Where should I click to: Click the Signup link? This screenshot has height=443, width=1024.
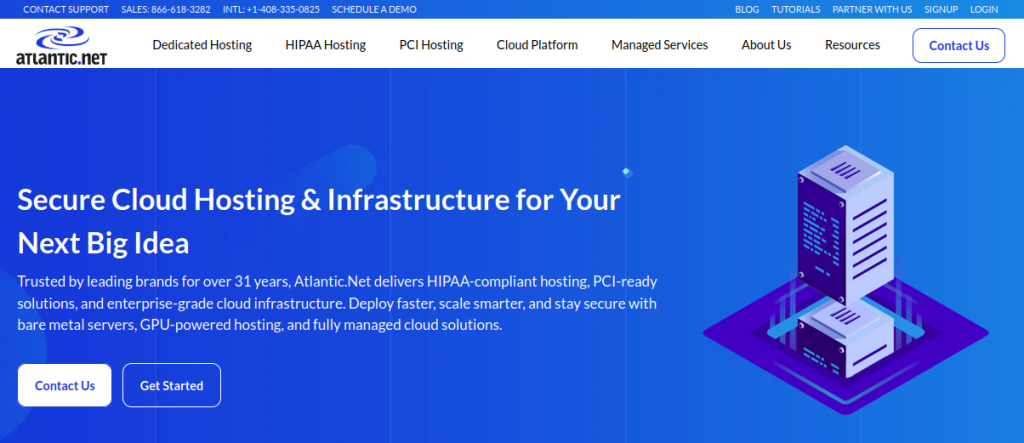click(x=941, y=9)
